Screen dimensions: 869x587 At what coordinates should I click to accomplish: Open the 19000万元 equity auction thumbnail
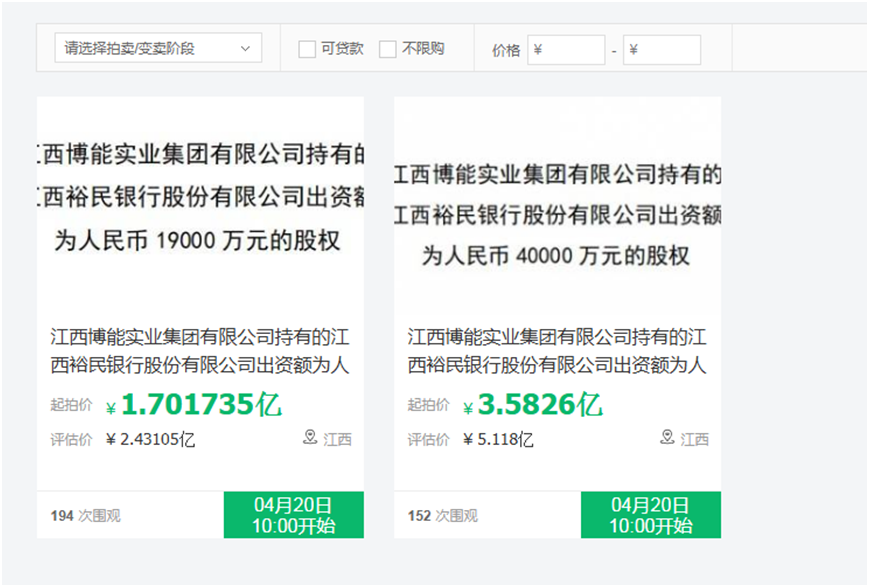[200, 200]
